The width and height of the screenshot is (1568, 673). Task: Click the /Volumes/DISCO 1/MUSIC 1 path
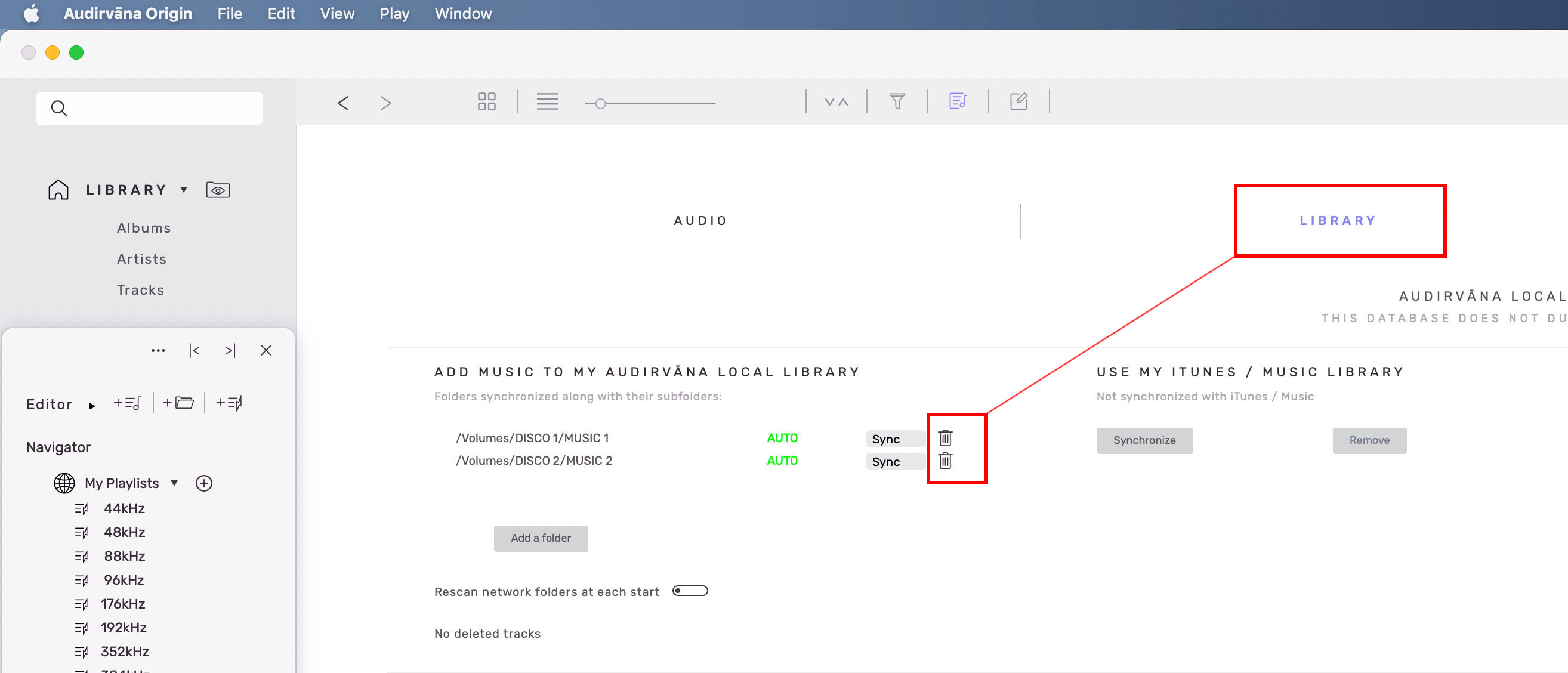(x=533, y=438)
